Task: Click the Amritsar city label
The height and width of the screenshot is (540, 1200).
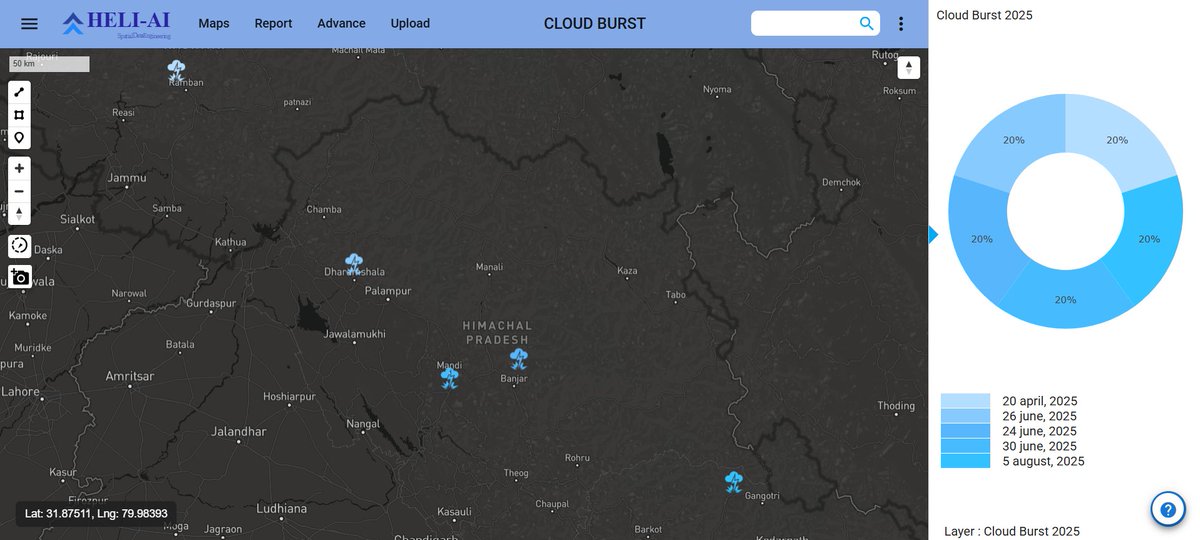Action: [130, 376]
